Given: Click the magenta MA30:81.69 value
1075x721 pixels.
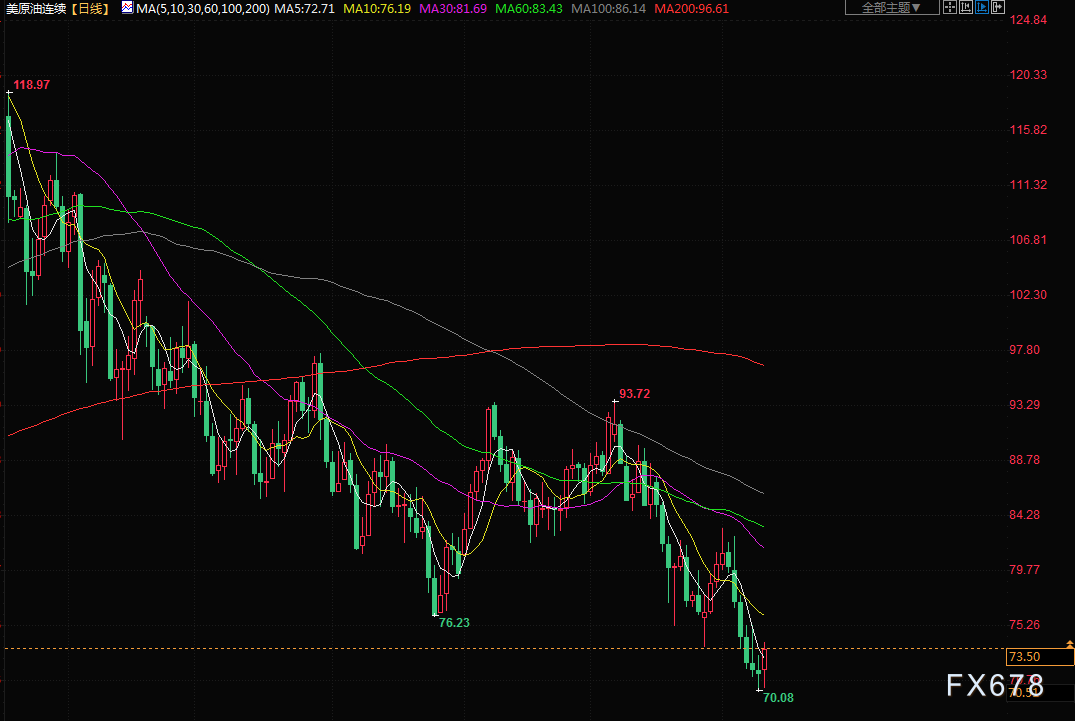Looking at the screenshot, I should click(x=453, y=9).
